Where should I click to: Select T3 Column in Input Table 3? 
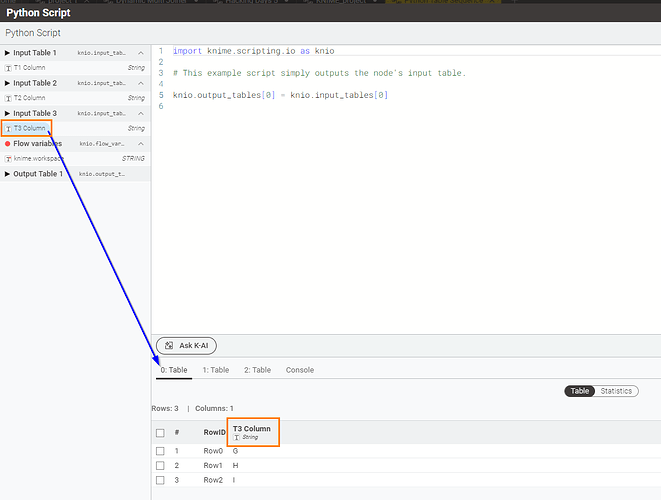pyautogui.click(x=29, y=129)
